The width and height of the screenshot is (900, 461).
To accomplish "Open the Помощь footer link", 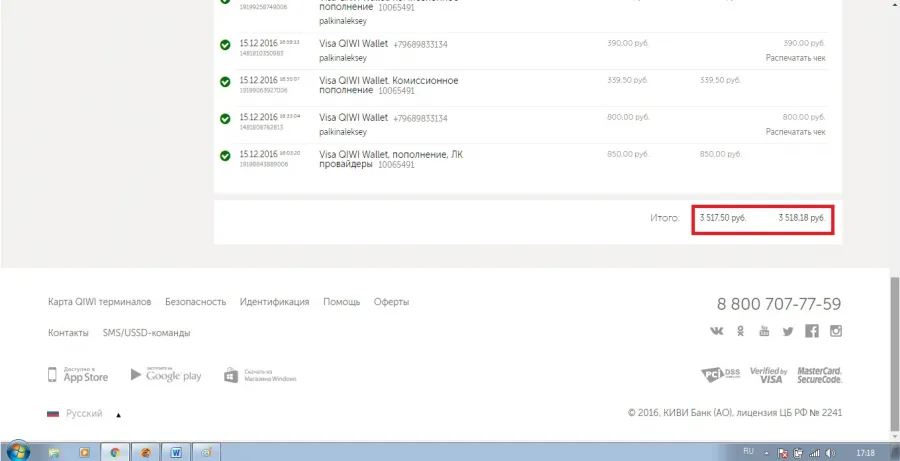I will [x=342, y=301].
